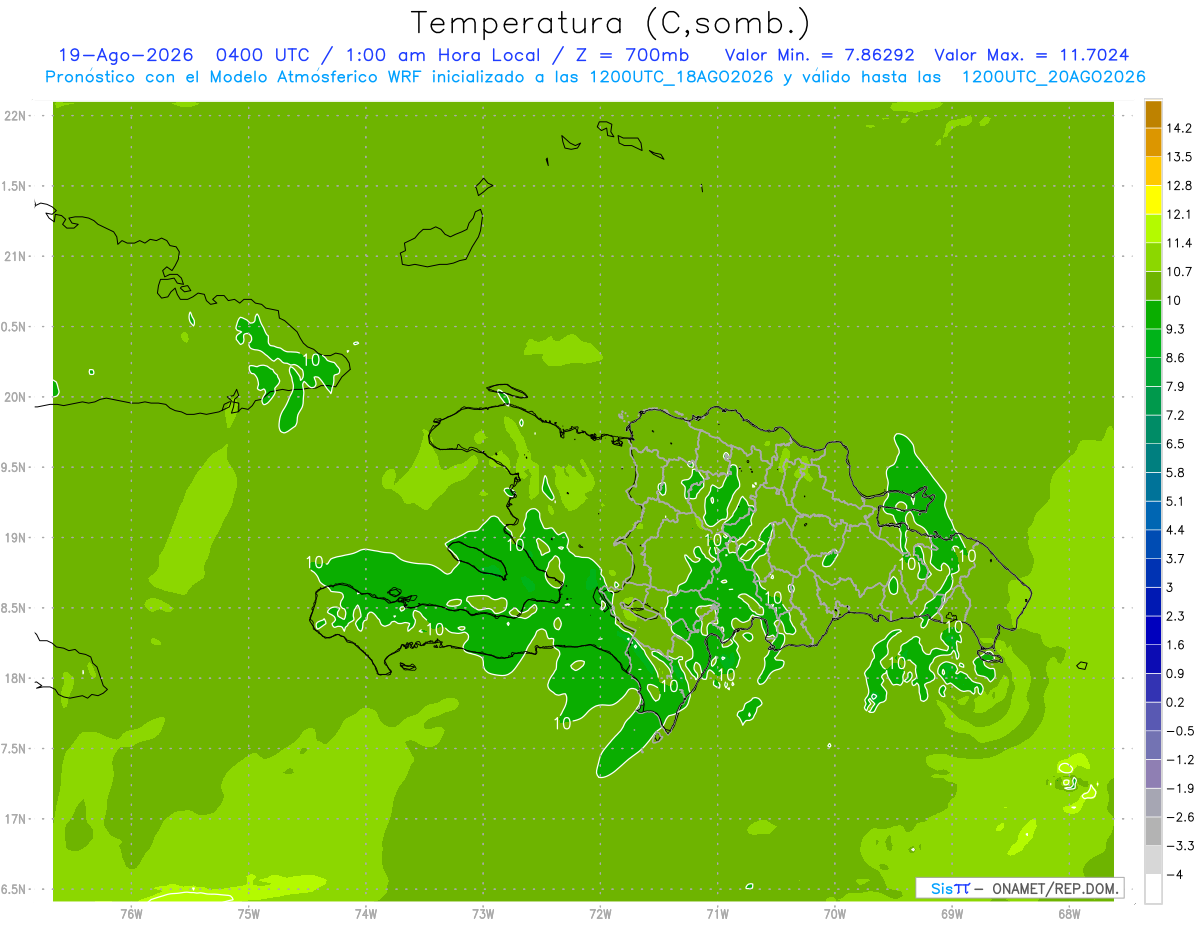
Task: Click the '68W' longitude axis label
Action: 1069,913
